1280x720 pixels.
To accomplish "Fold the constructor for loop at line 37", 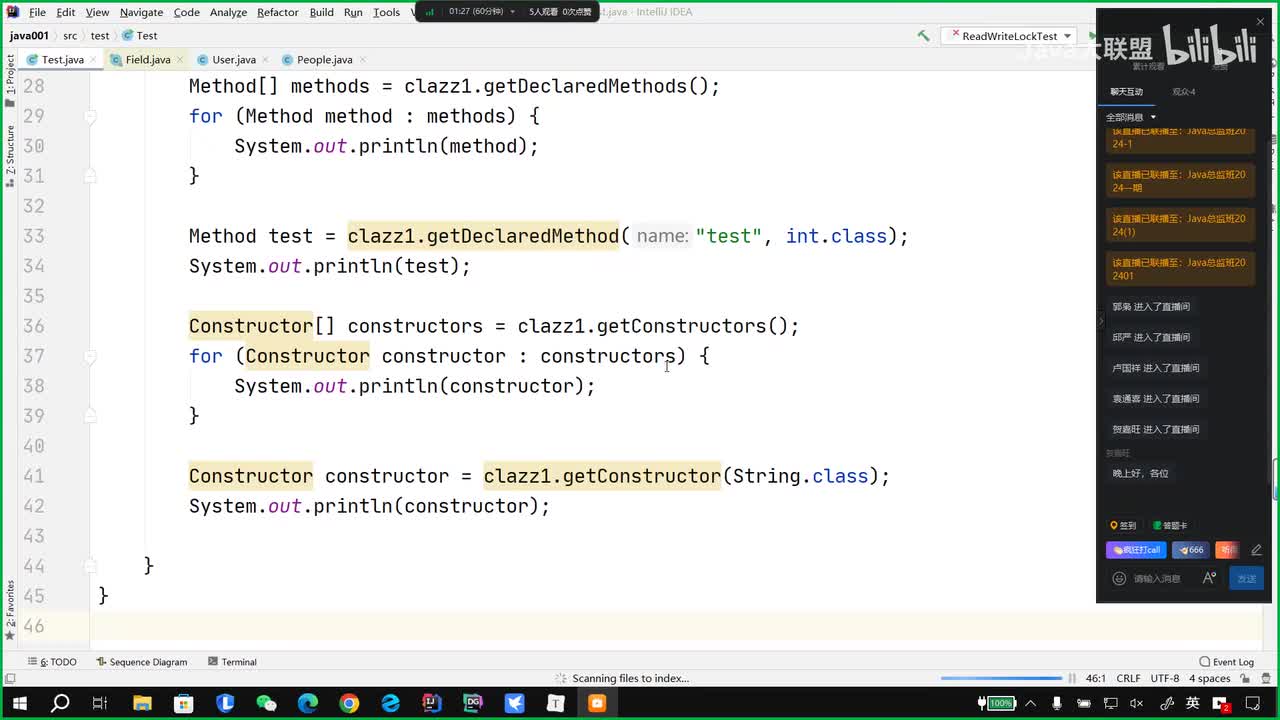I will click(90, 356).
